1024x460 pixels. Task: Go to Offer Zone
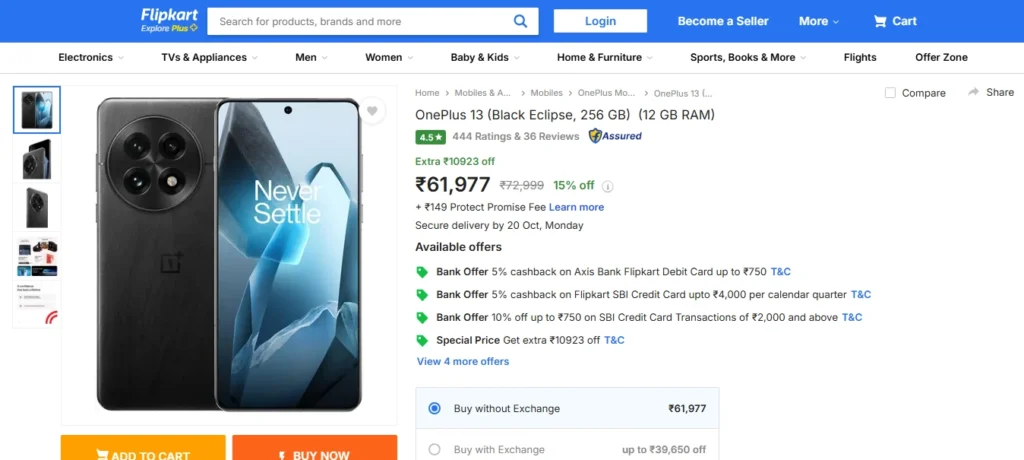tap(941, 57)
